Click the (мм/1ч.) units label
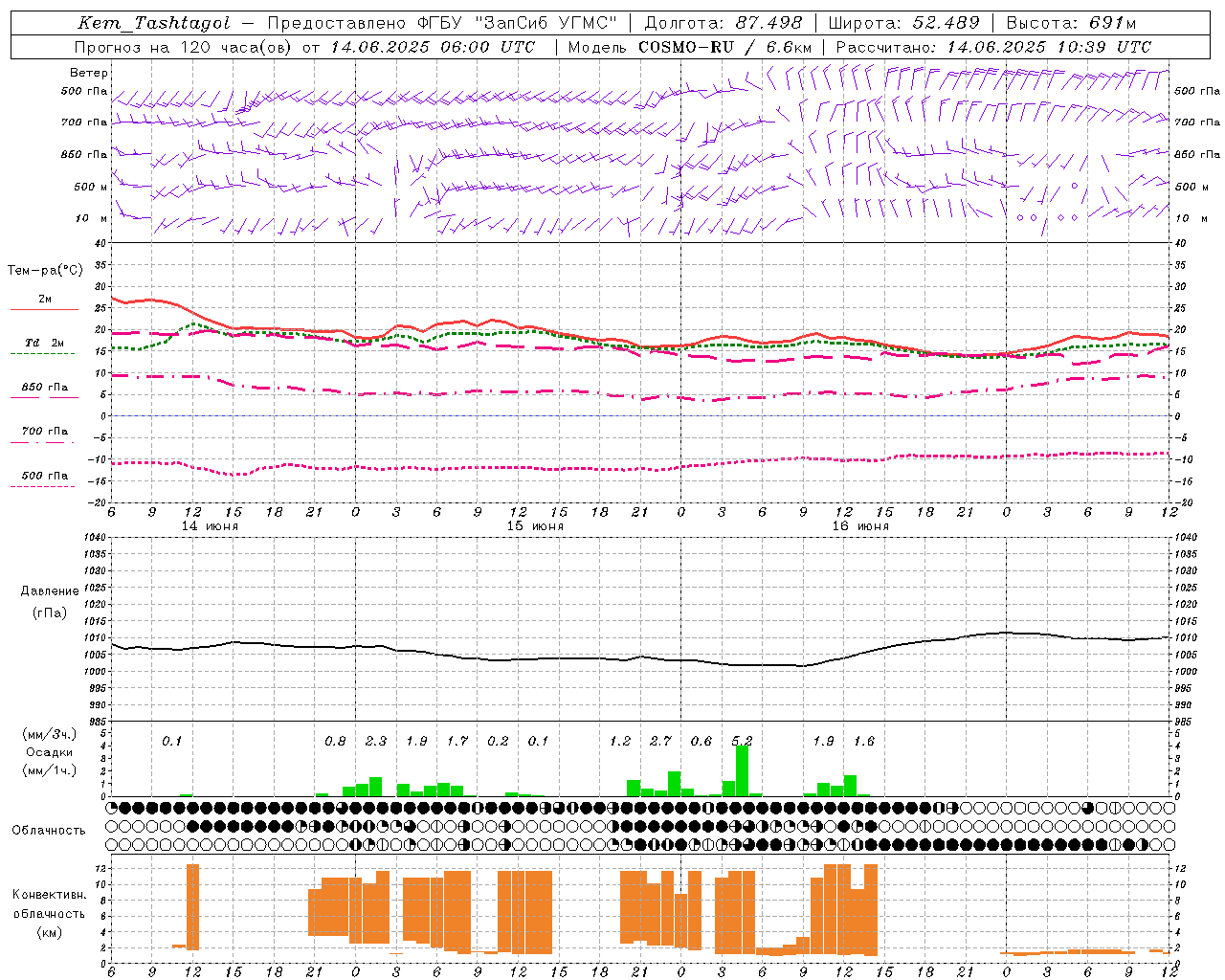This screenshot has width=1225, height=980. point(50,770)
